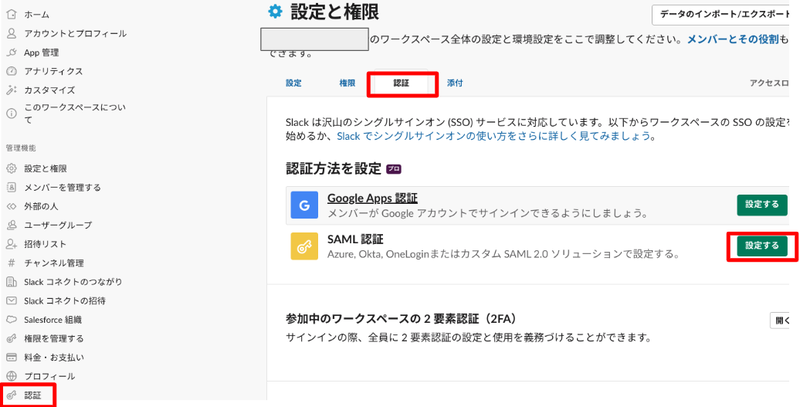This screenshot has height=407, width=800.
Task: Expand the 2FA section with the 開く button
Action: tap(780, 321)
